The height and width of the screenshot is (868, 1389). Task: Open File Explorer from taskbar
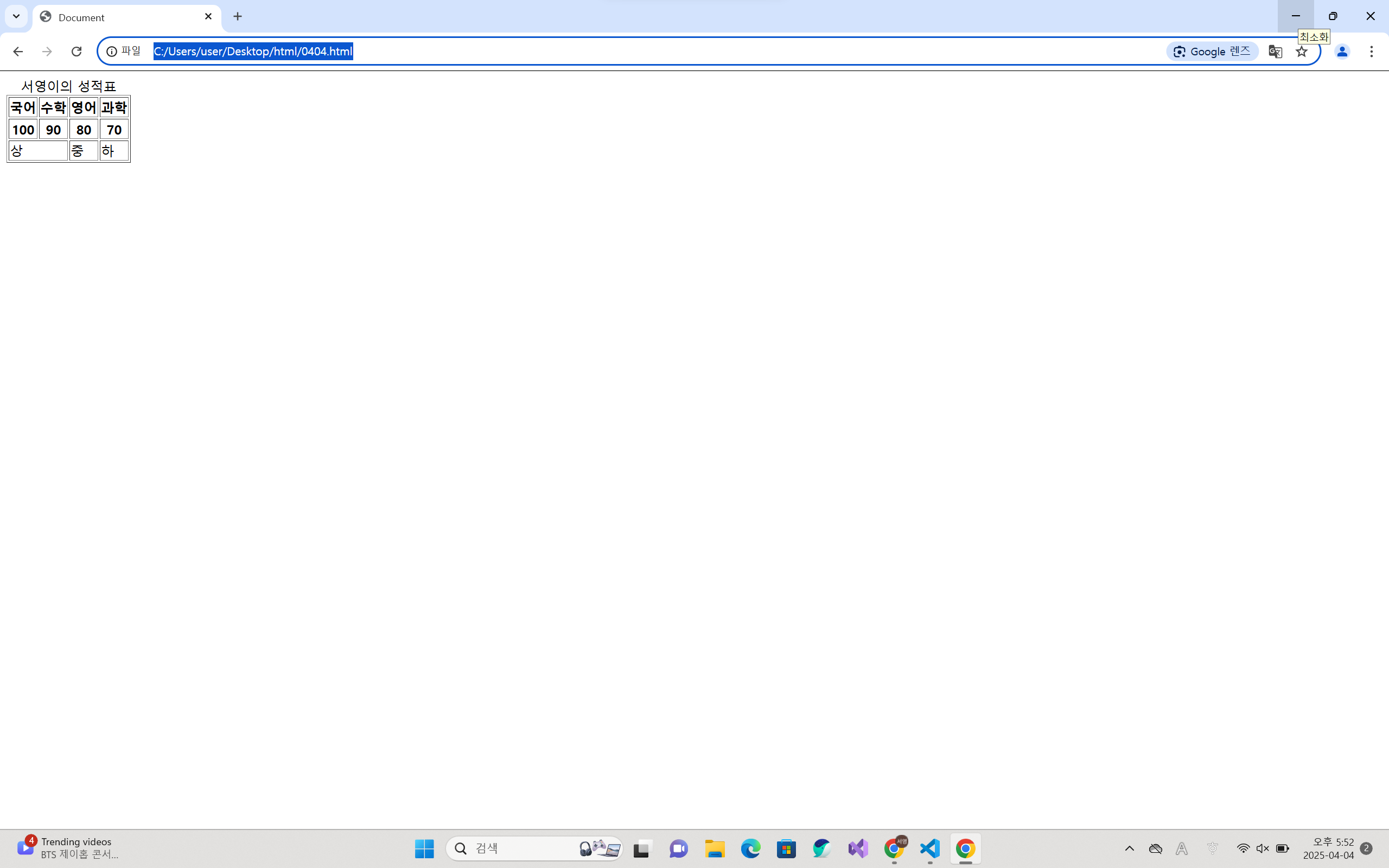(715, 848)
